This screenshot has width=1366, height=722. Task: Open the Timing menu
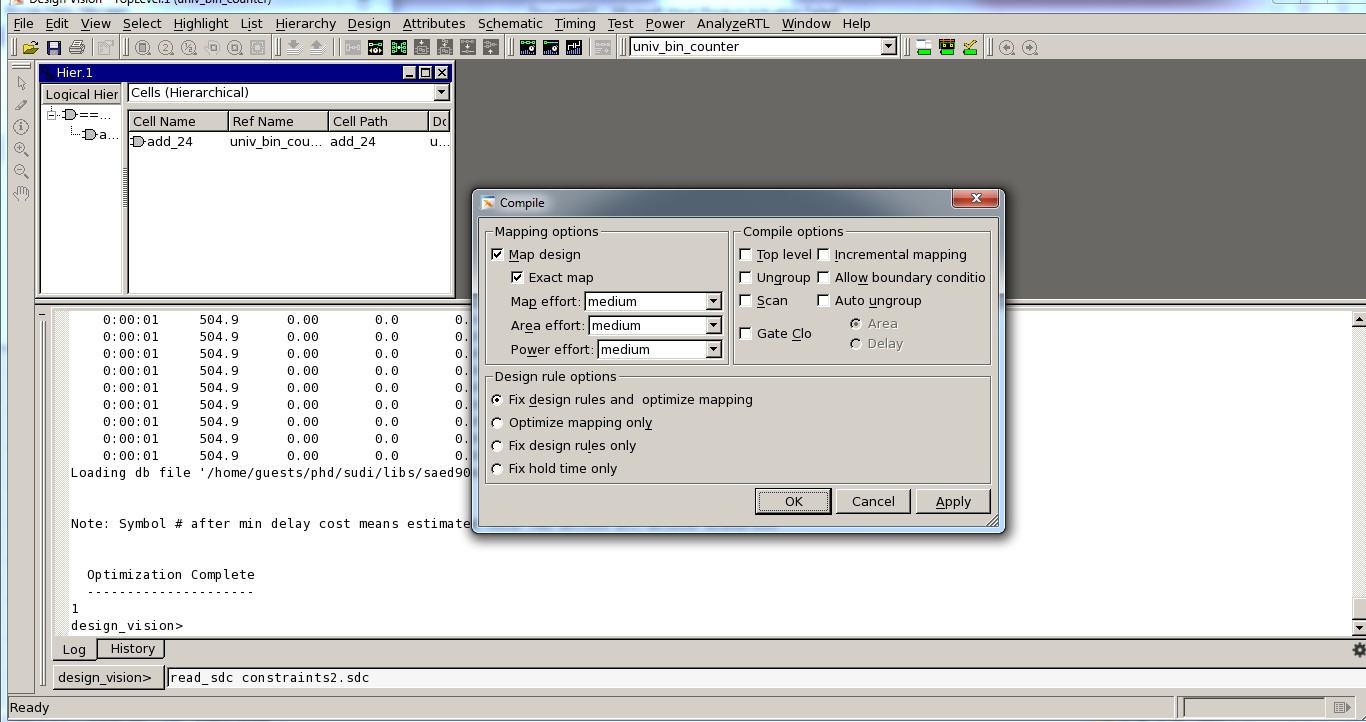point(574,23)
